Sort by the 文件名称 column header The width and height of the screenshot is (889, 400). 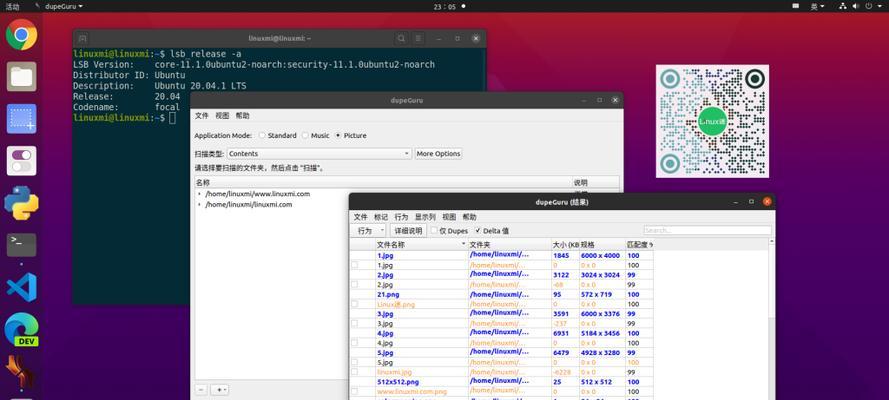(421, 245)
